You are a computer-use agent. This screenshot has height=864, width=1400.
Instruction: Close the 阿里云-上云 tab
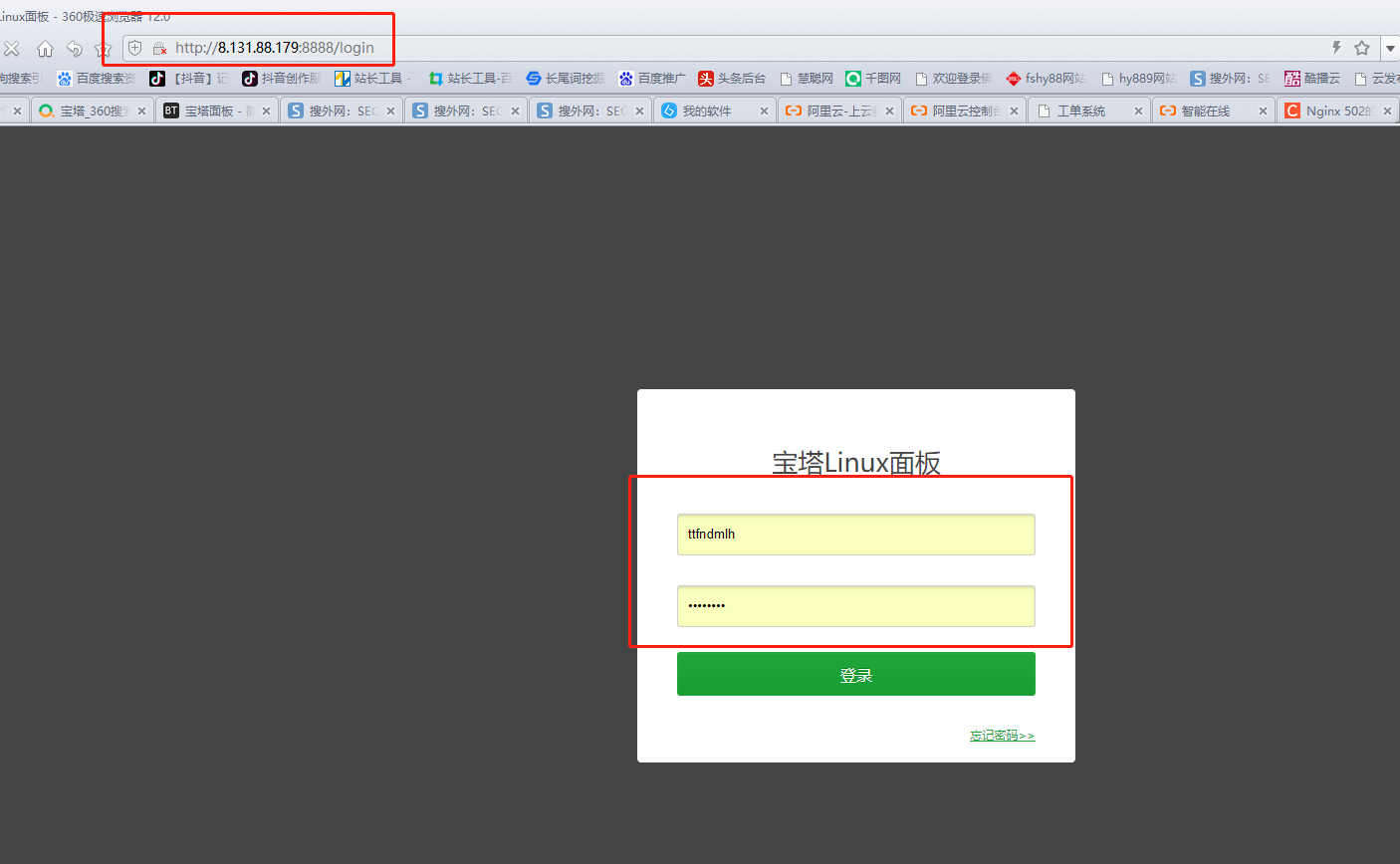(x=889, y=111)
